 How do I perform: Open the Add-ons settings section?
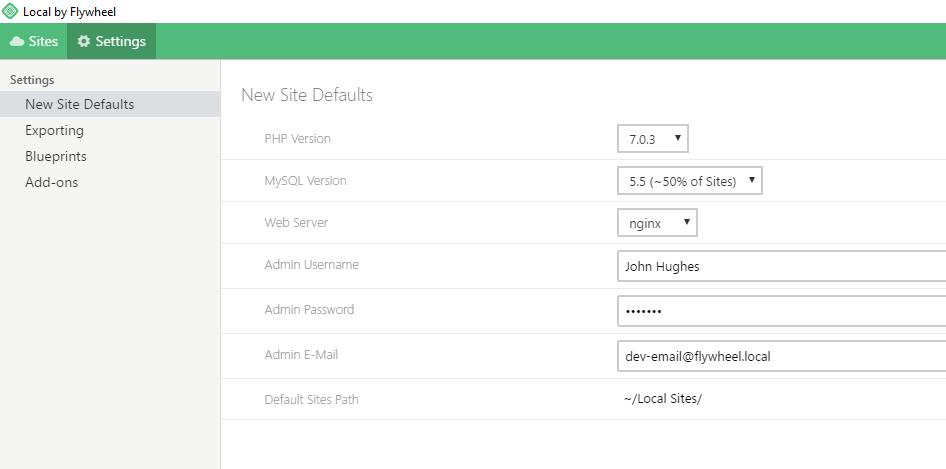coord(52,182)
